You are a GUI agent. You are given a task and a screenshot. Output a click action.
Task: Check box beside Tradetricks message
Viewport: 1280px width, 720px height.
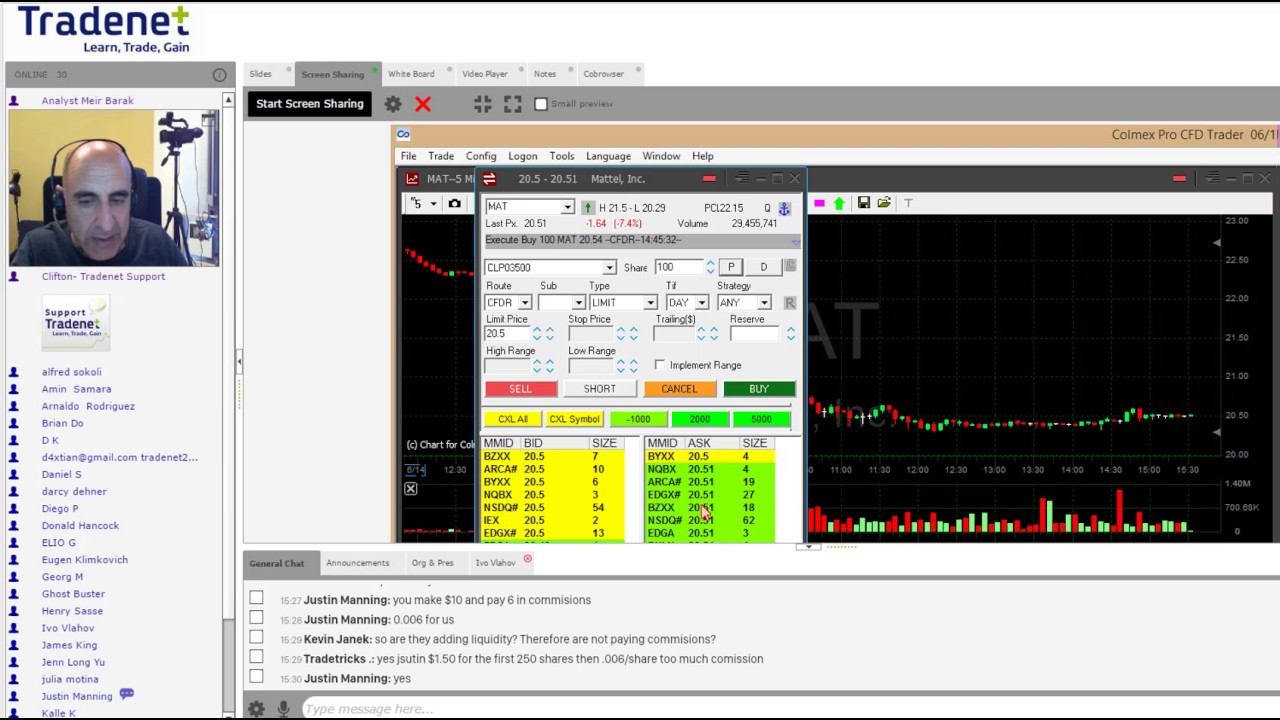(x=256, y=658)
